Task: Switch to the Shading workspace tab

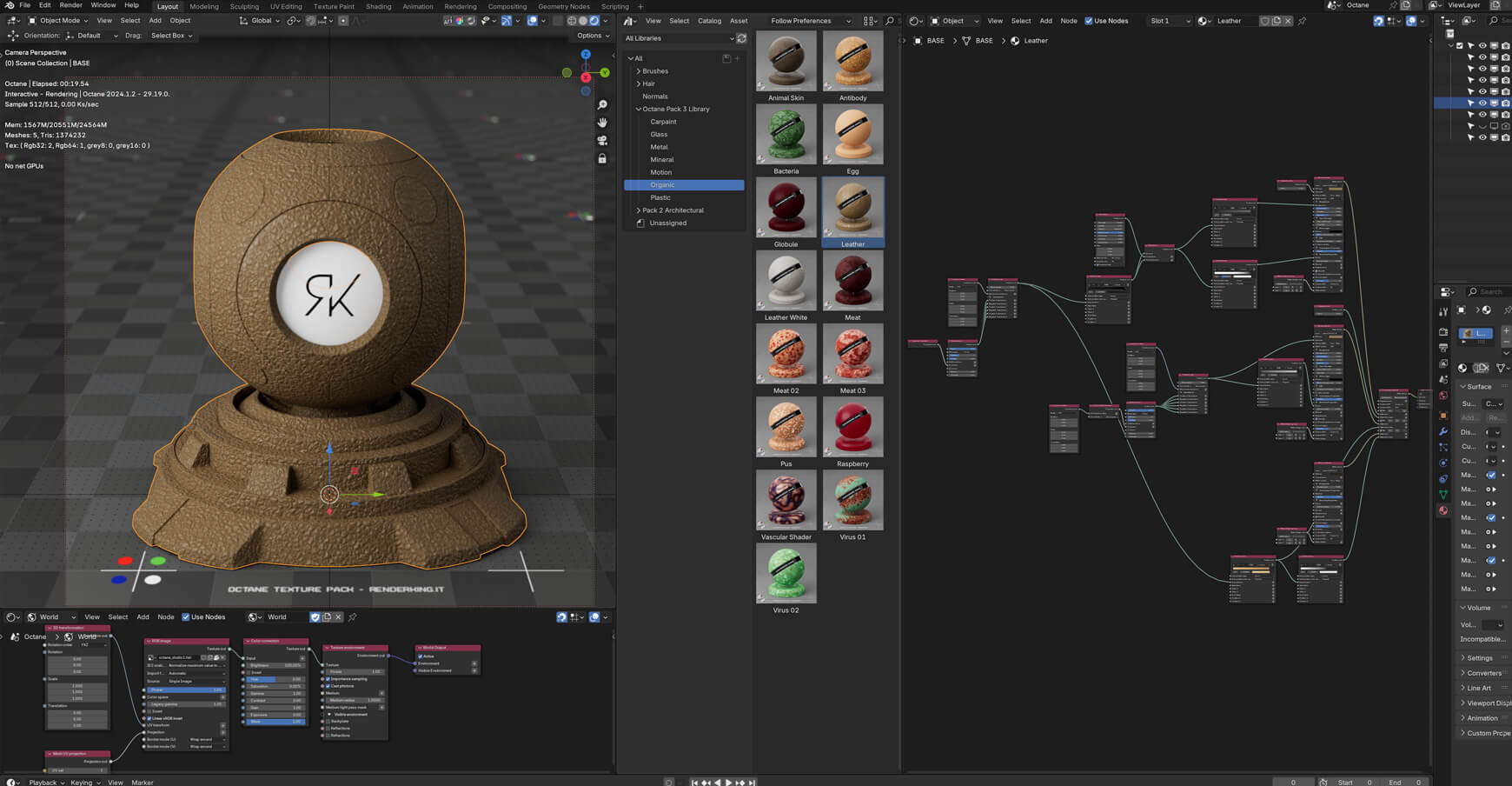Action: pyautogui.click(x=378, y=6)
